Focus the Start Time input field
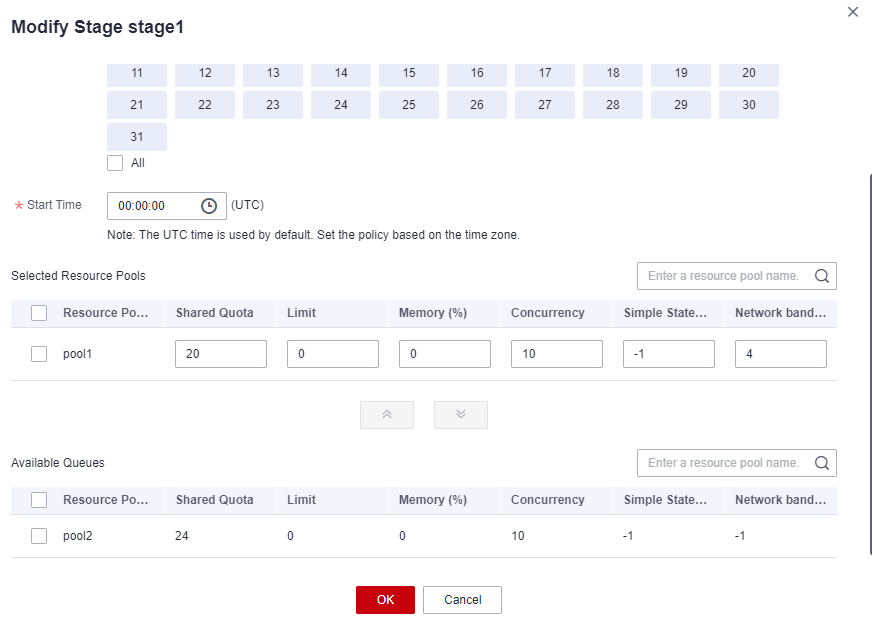The width and height of the screenshot is (872, 620). click(155, 206)
